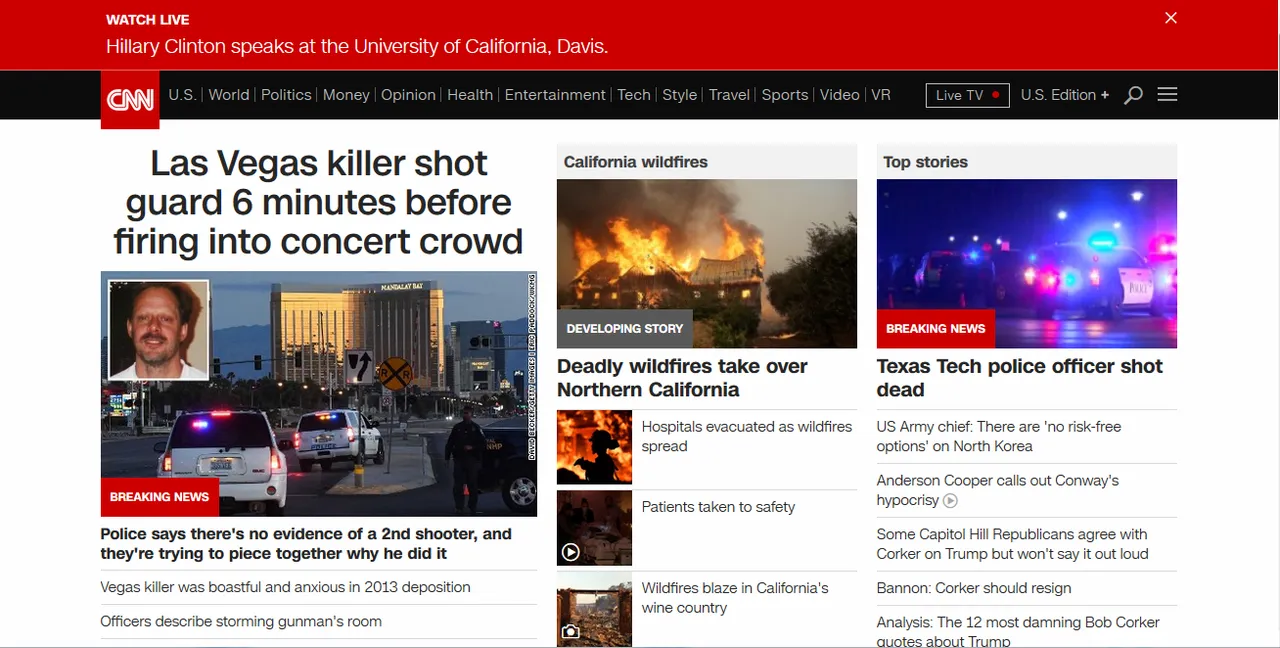Open Bannon: Corker should resign
1280x648 pixels.
click(974, 588)
